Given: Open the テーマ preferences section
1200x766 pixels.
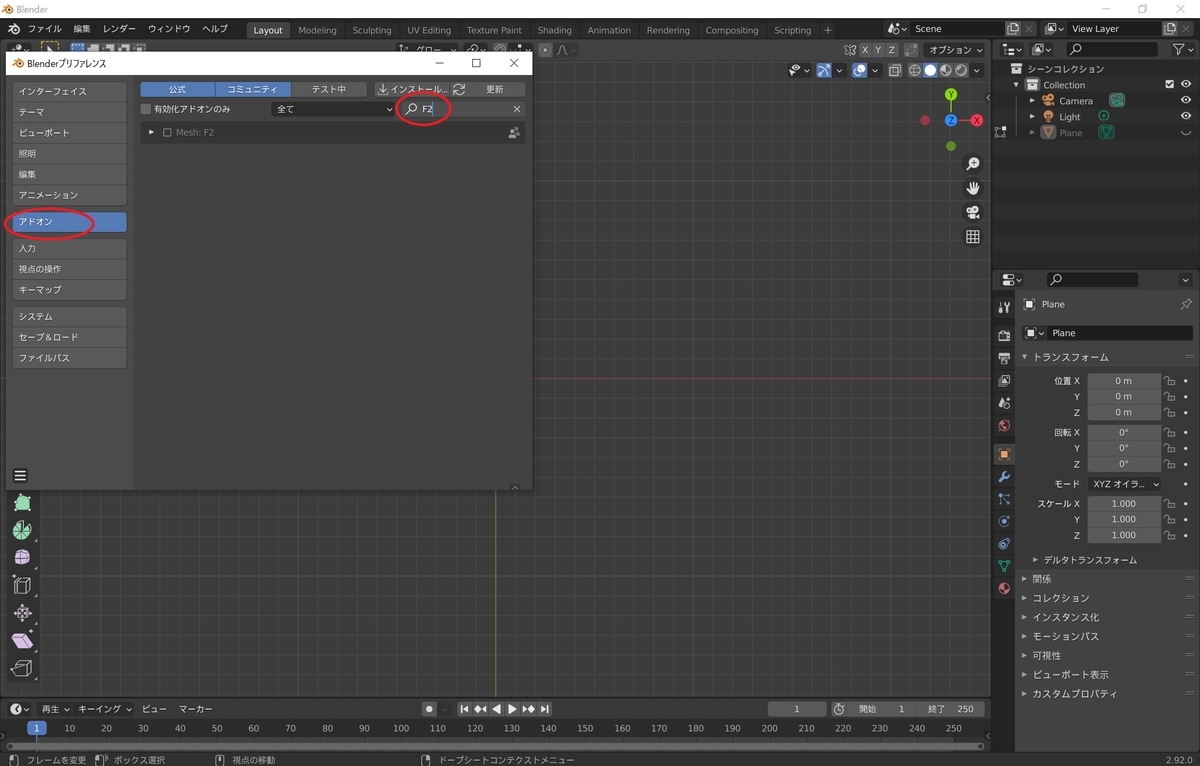Looking at the screenshot, I should [70, 112].
